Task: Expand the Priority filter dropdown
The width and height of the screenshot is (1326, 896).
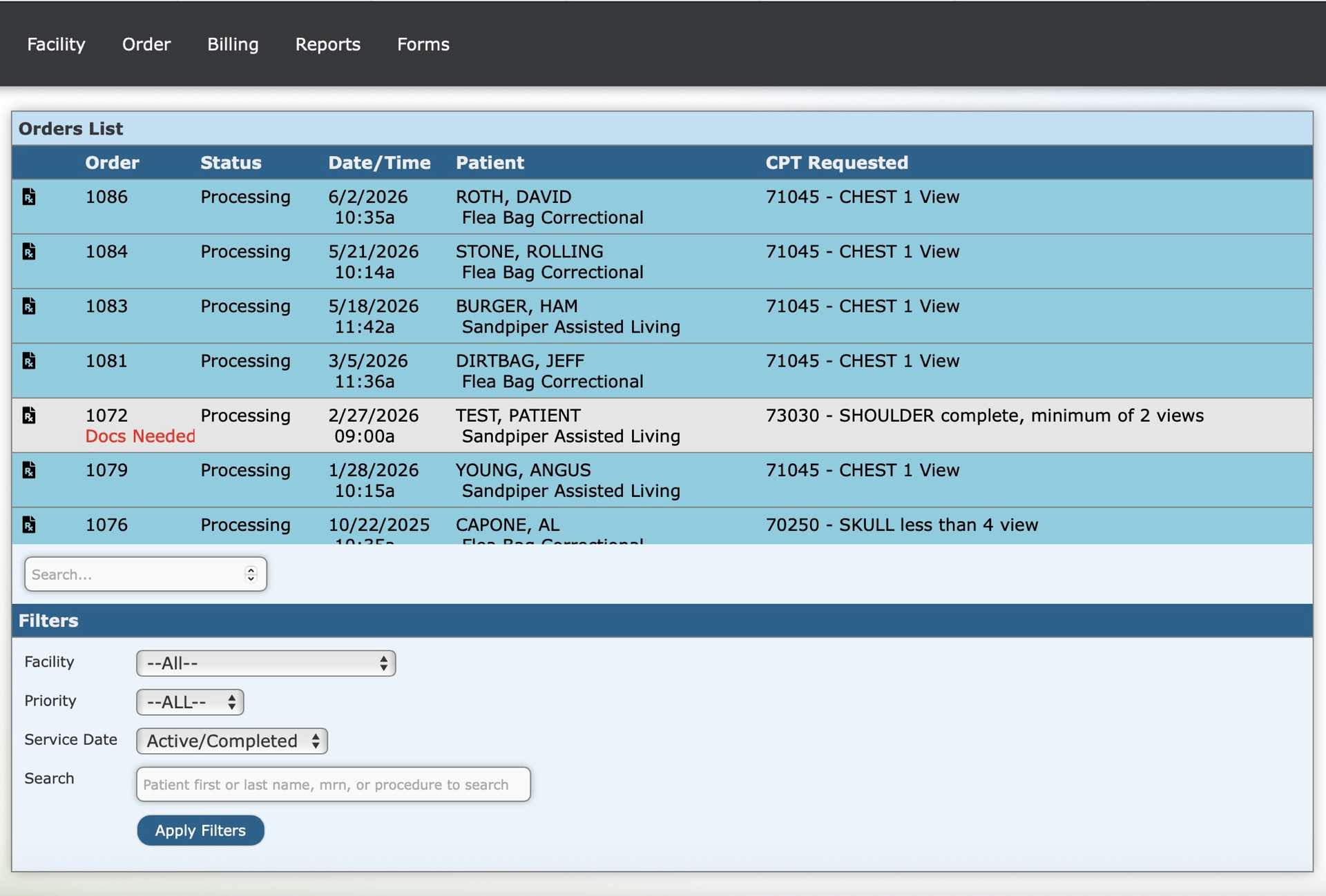Action: tap(190, 702)
